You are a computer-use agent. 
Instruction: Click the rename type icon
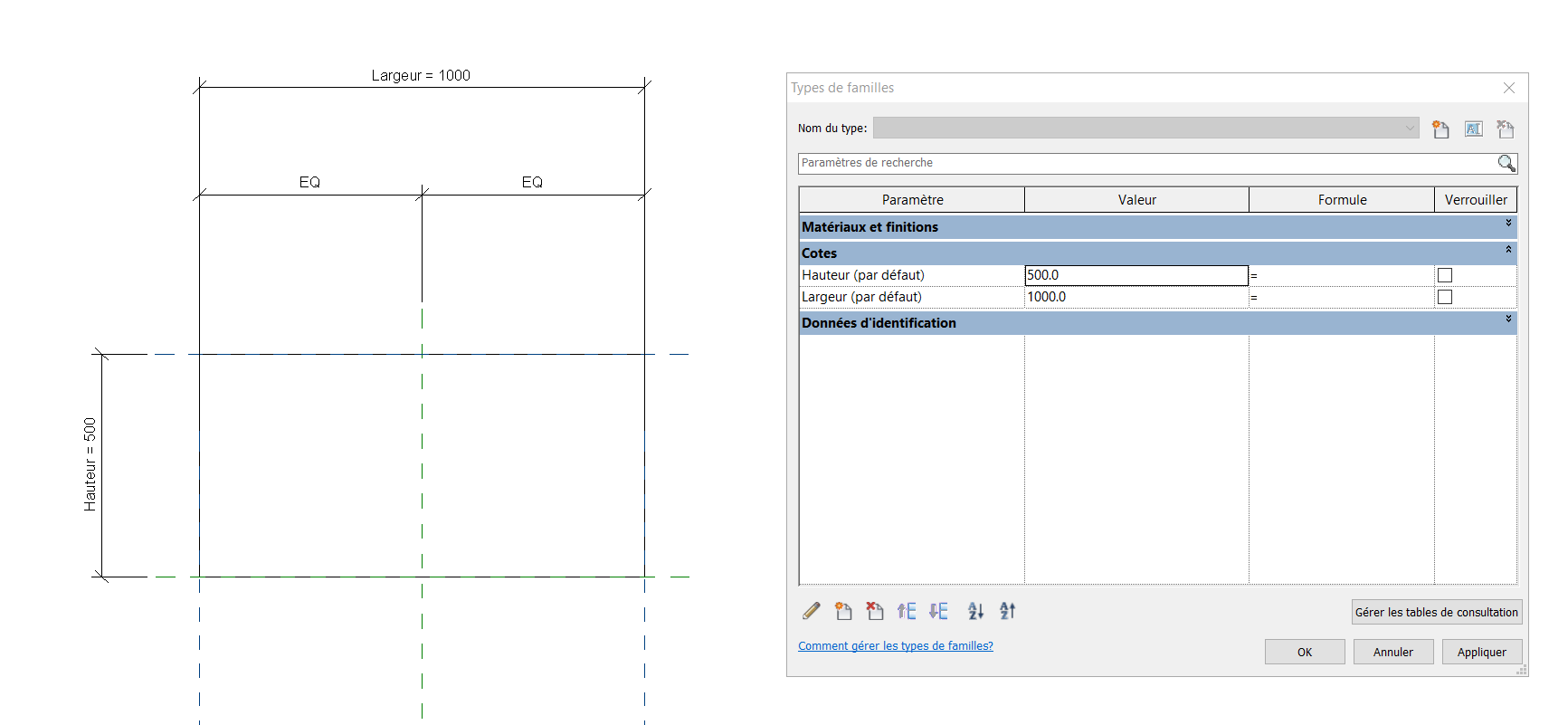click(1473, 129)
